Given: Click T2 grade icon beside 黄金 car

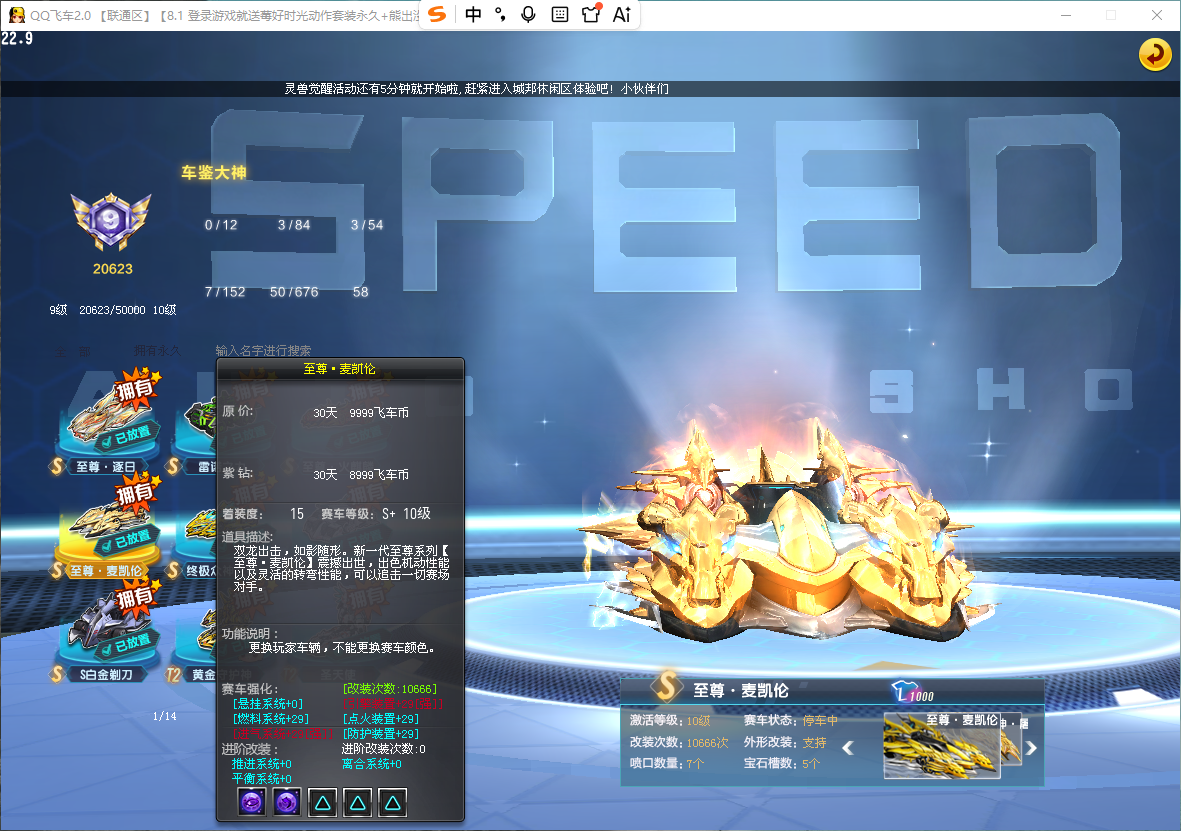Looking at the screenshot, I should [x=173, y=674].
